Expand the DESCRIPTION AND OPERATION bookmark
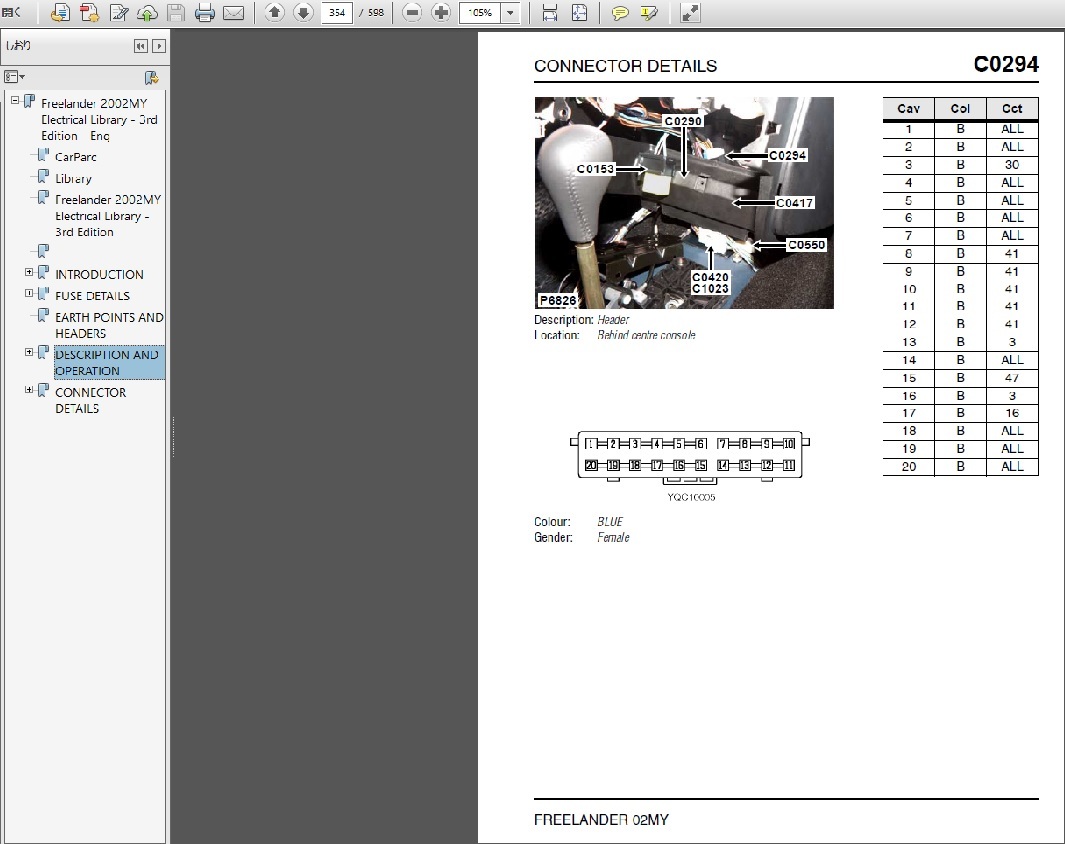 (x=29, y=352)
